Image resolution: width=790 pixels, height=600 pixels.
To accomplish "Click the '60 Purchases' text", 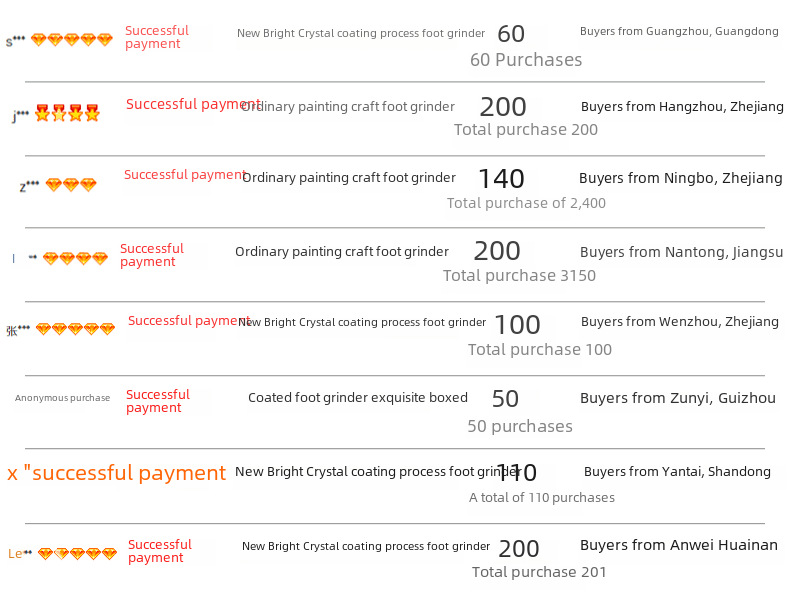I will (526, 60).
